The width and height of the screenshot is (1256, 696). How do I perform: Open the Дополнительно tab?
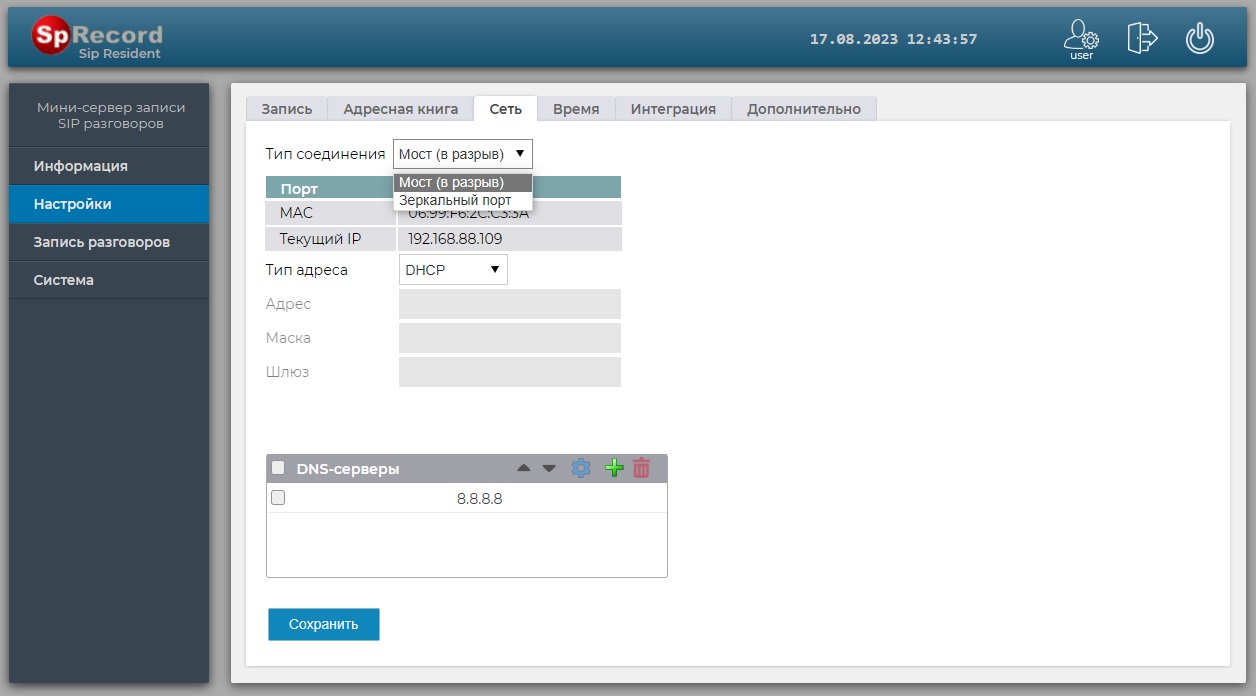click(804, 109)
